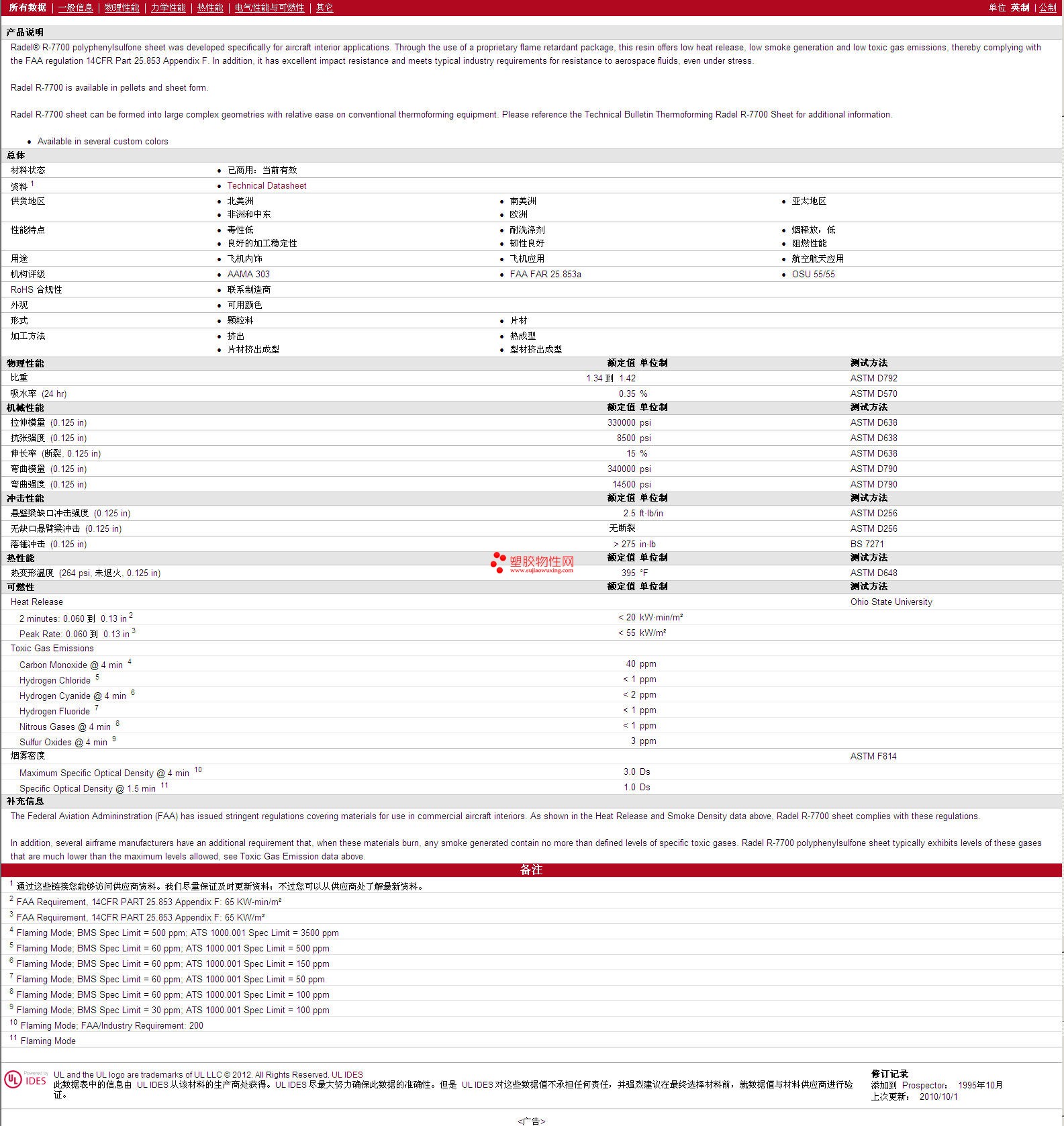The width and height of the screenshot is (1064, 1126).
Task: Select the 热性能 tab
Action: (210, 8)
